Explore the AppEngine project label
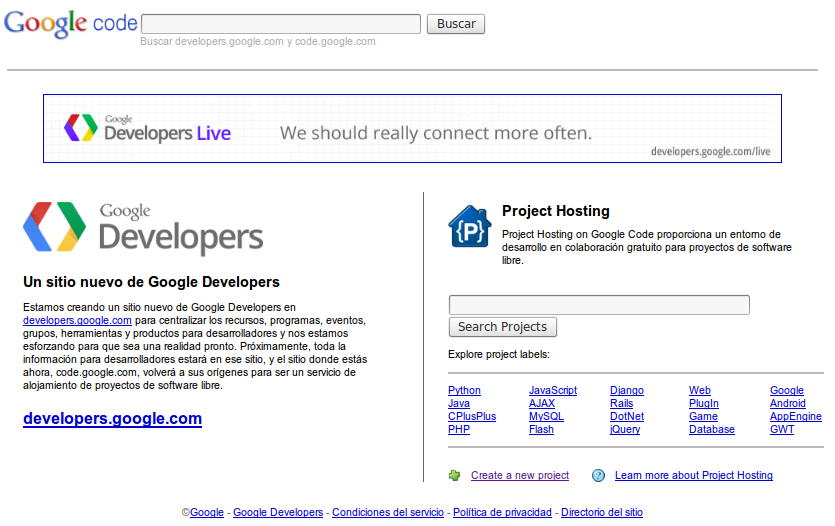Screen dimensions: 835x526 [x=796, y=416]
